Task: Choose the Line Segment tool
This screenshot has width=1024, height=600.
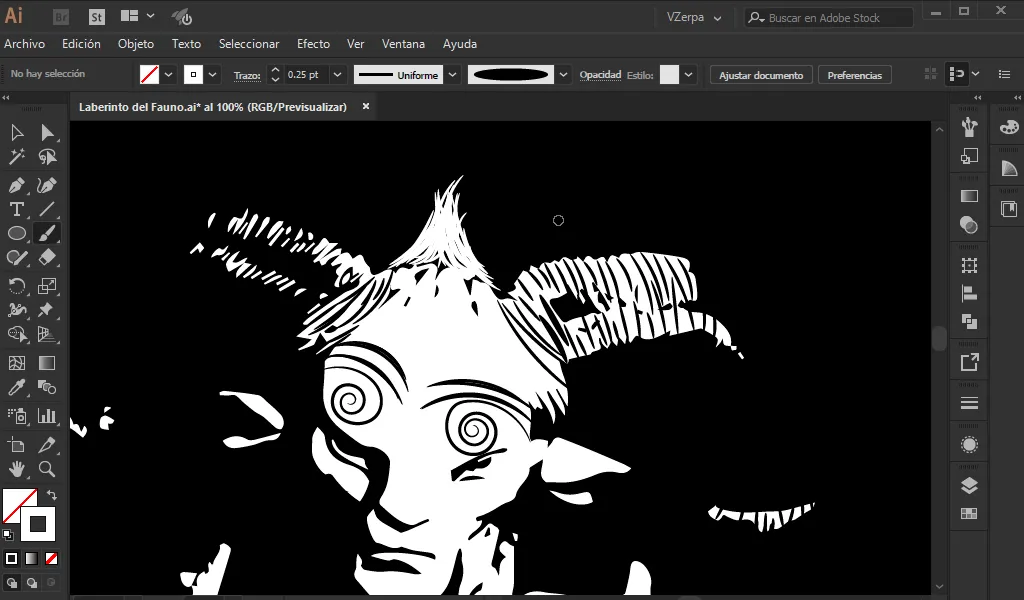Action: [x=47, y=209]
